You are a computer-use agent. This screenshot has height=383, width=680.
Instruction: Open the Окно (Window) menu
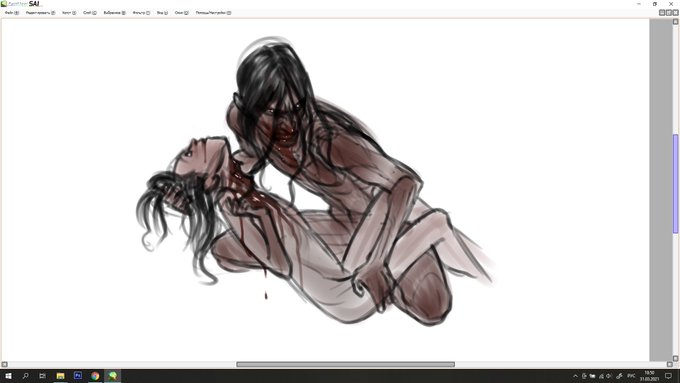[x=181, y=13]
